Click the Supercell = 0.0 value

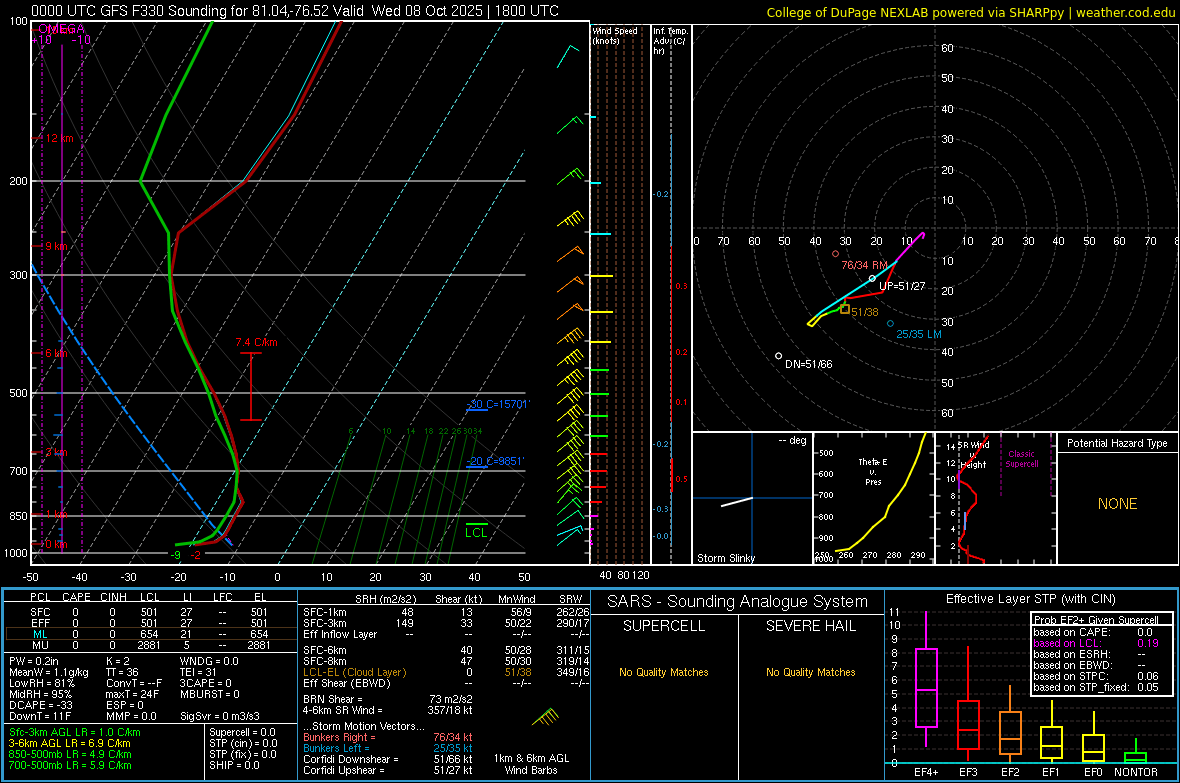[x=242, y=733]
